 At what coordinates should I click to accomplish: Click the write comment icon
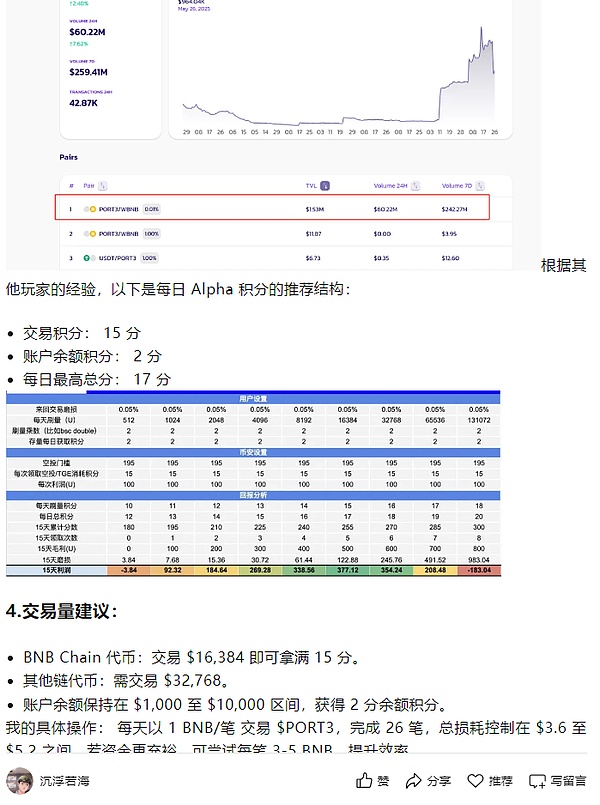pyautogui.click(x=537, y=781)
